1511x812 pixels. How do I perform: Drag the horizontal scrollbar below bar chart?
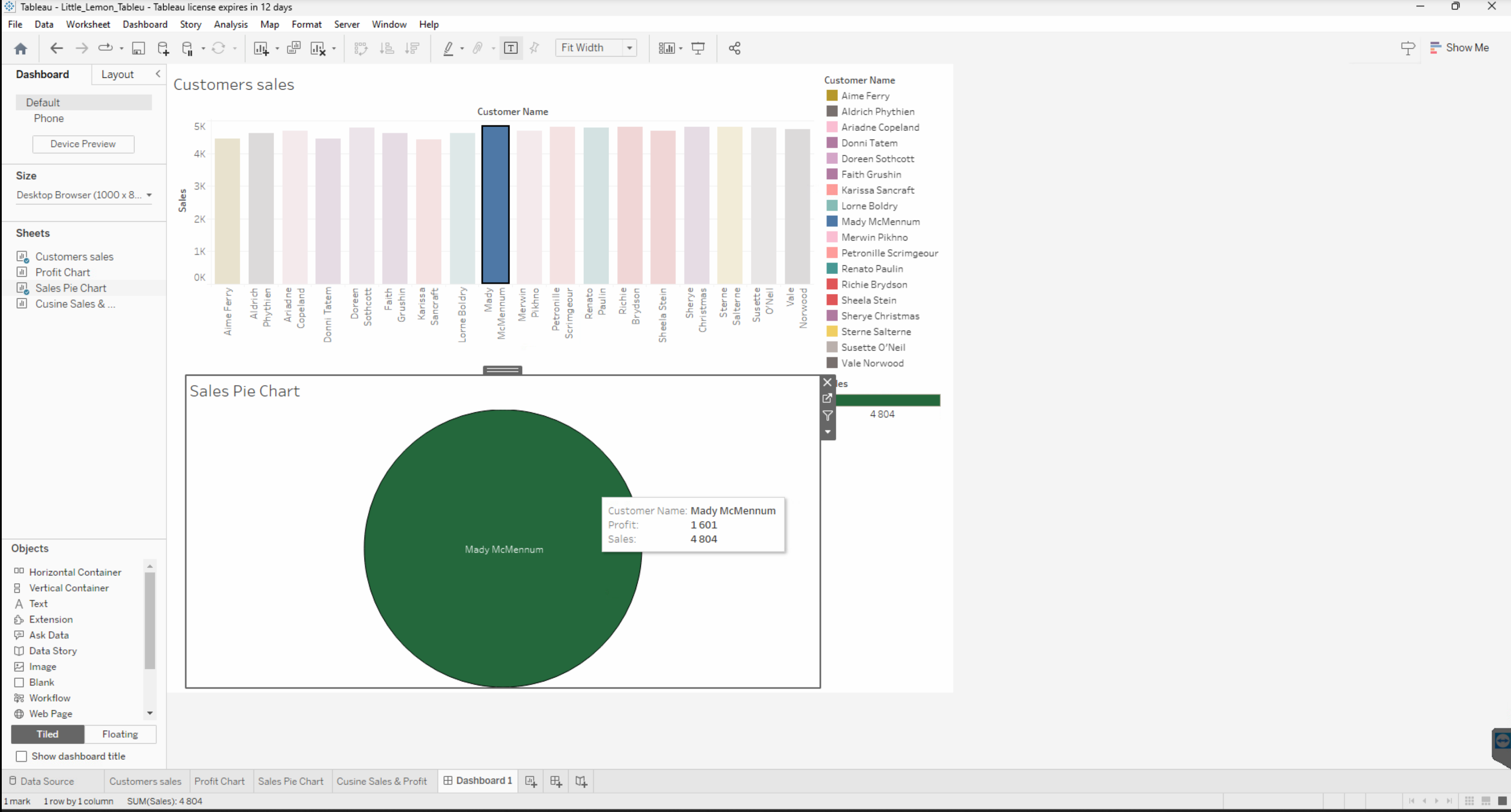click(x=504, y=370)
